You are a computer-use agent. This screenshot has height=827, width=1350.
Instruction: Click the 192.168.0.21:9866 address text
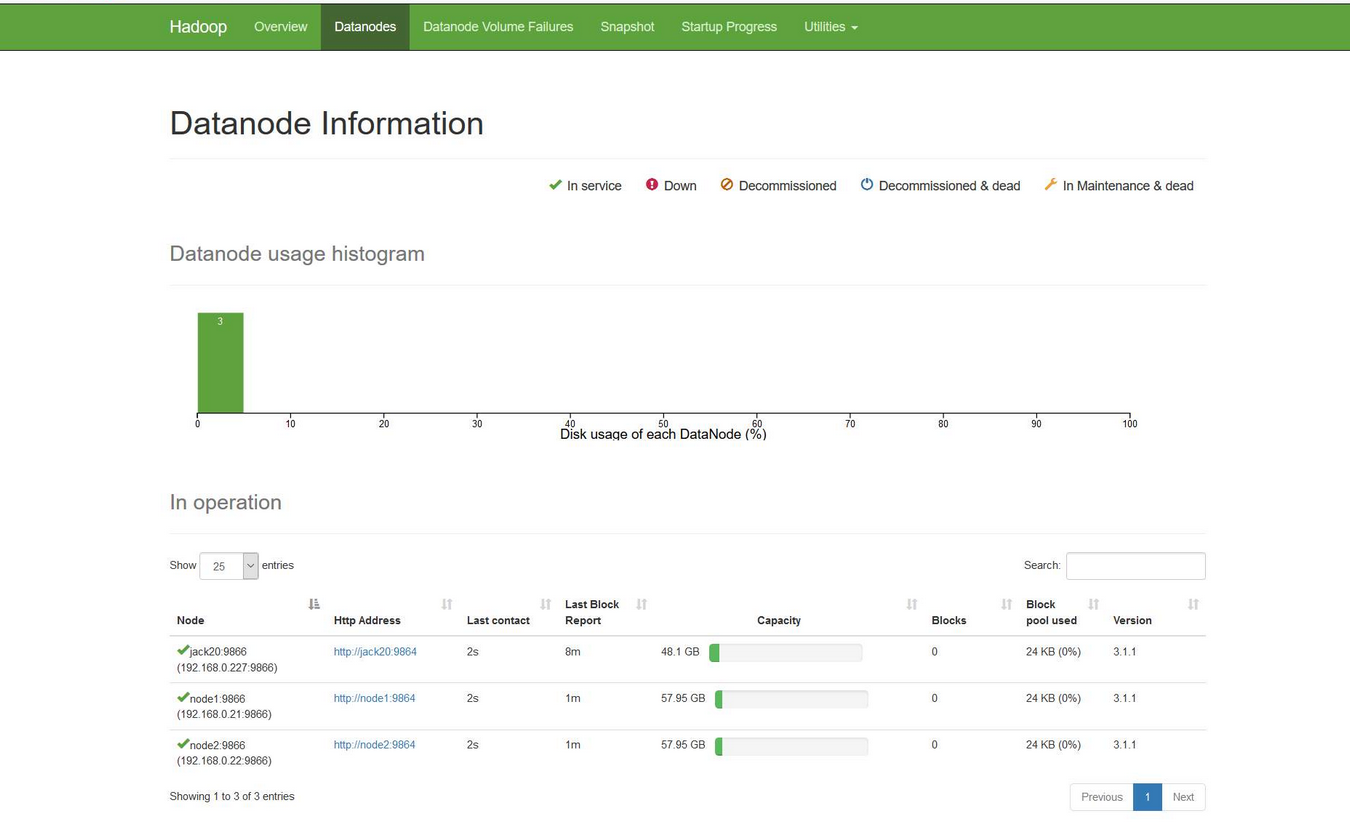pos(224,714)
